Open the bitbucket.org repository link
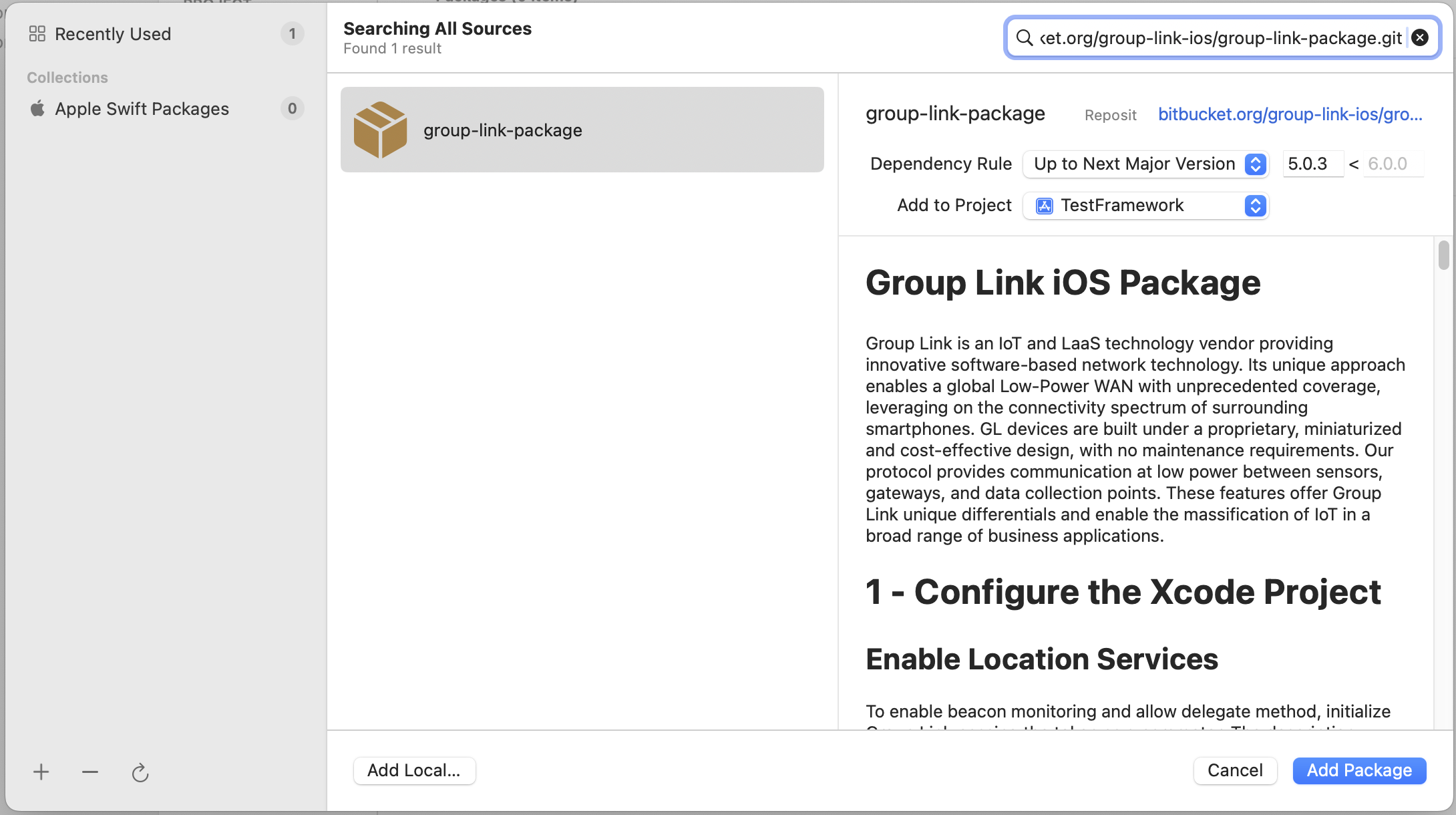Viewport: 1456px width, 815px height. point(1290,114)
